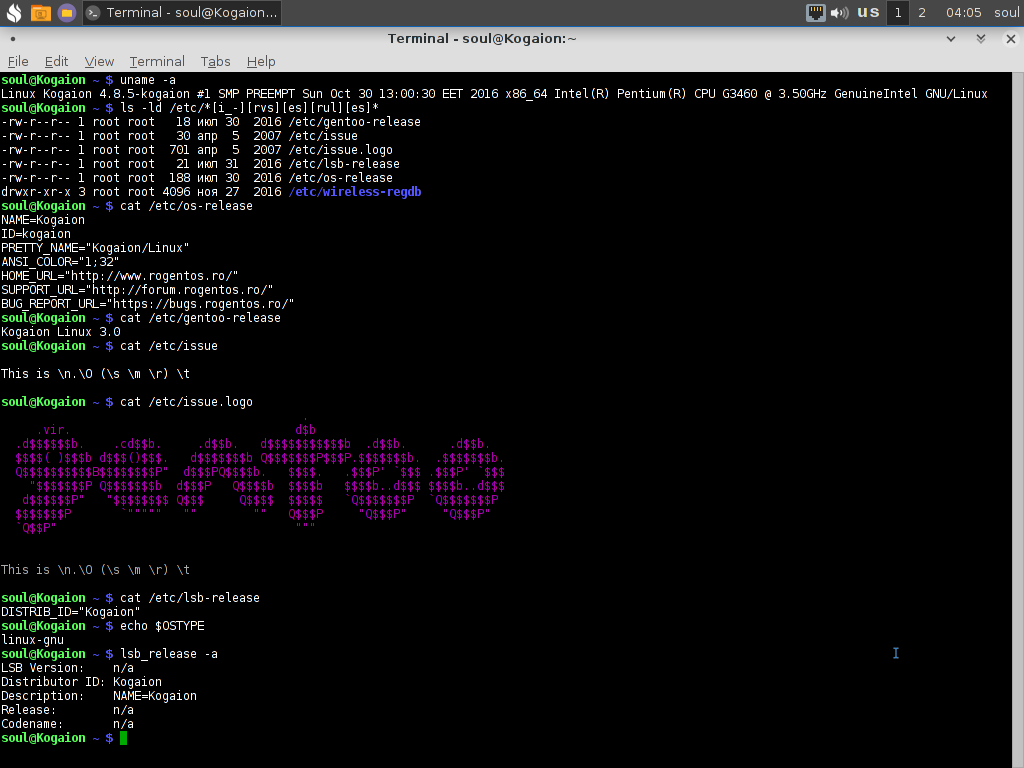Image resolution: width=1024 pixels, height=768 pixels.
Task: Switch to workspace 1
Action: click(898, 12)
